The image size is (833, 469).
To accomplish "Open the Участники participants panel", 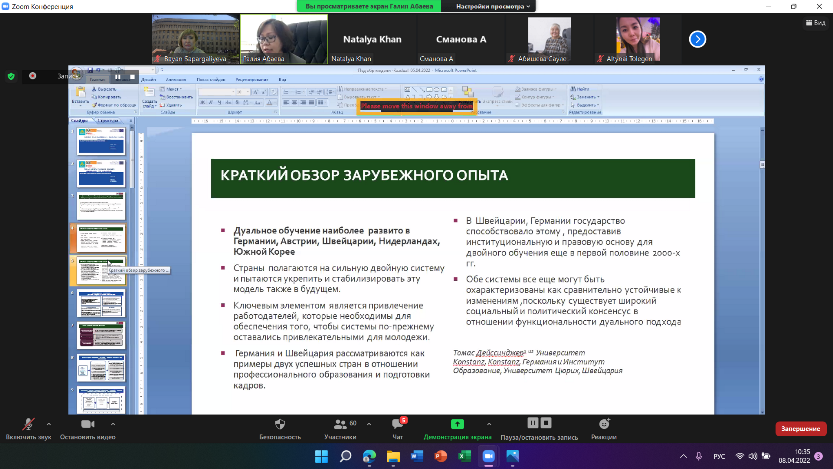I will (x=340, y=424).
